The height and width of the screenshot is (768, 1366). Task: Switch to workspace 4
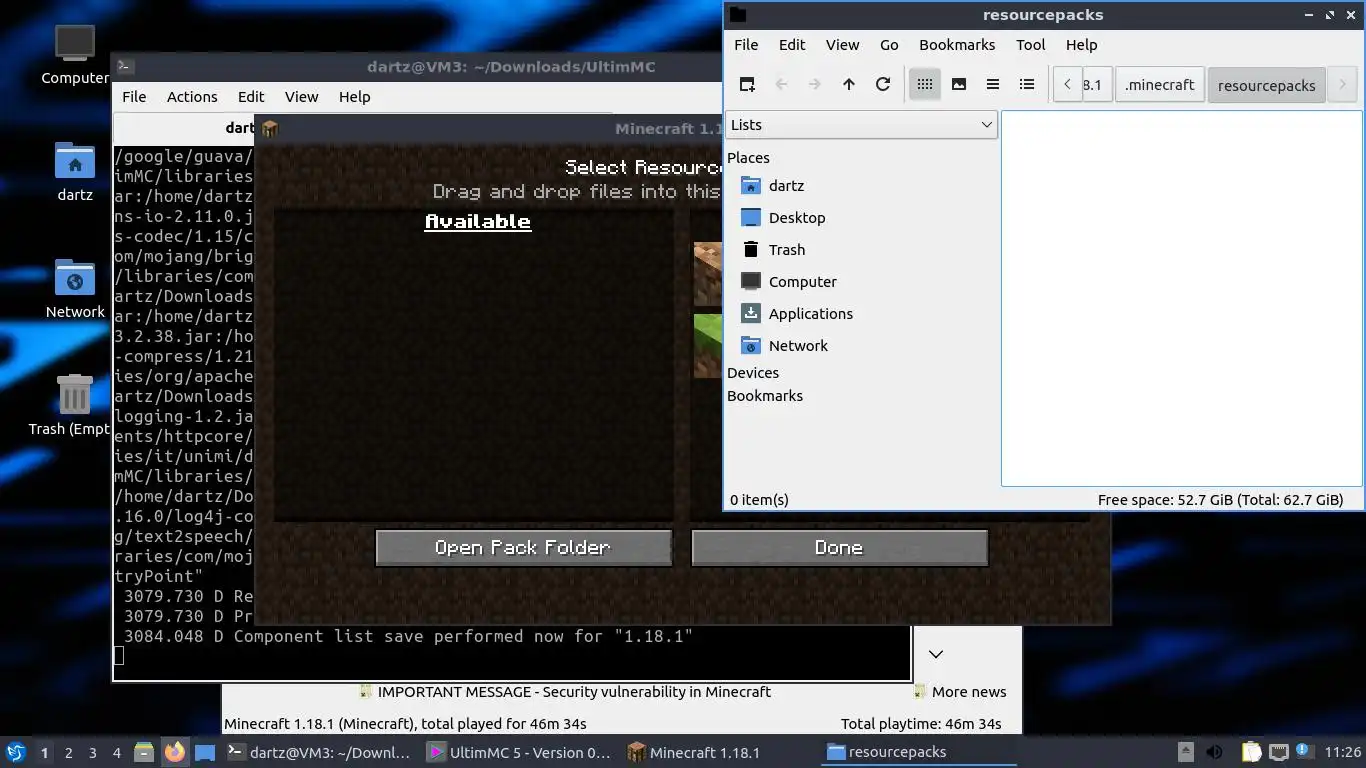(x=116, y=753)
